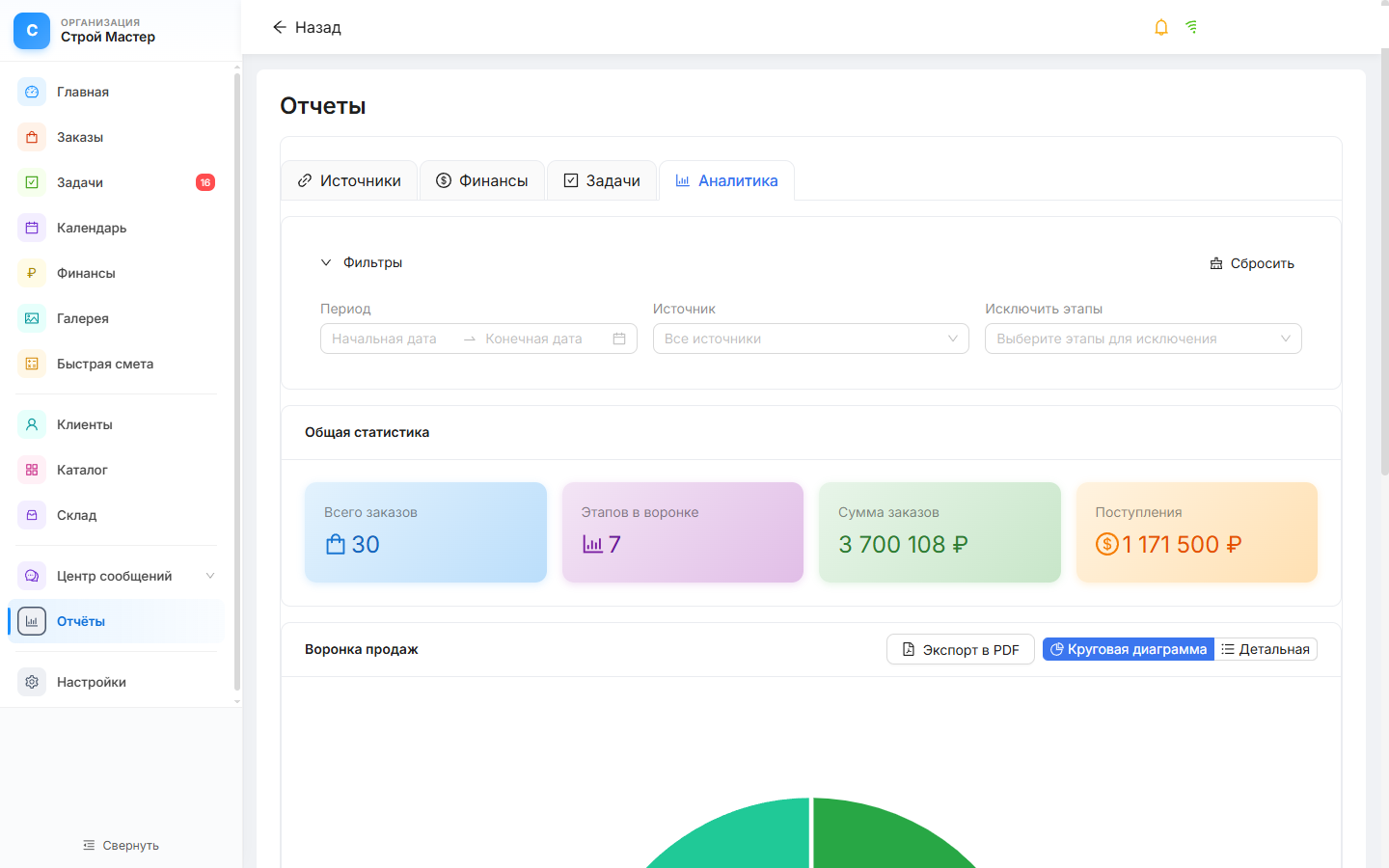Switch to the Финансы tab

coord(482,180)
